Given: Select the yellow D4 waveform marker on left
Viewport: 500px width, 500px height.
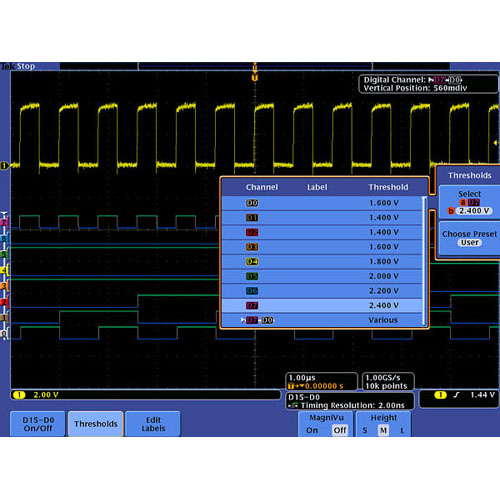Looking at the screenshot, I should (4, 270).
